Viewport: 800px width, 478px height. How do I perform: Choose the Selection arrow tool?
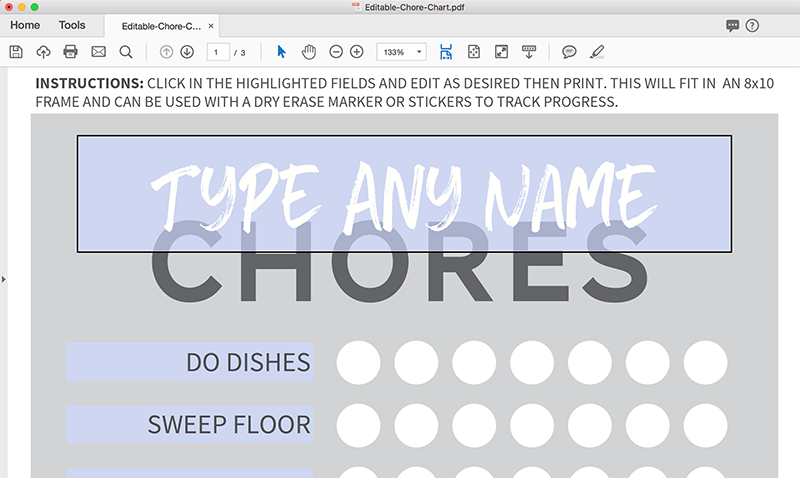(x=281, y=52)
